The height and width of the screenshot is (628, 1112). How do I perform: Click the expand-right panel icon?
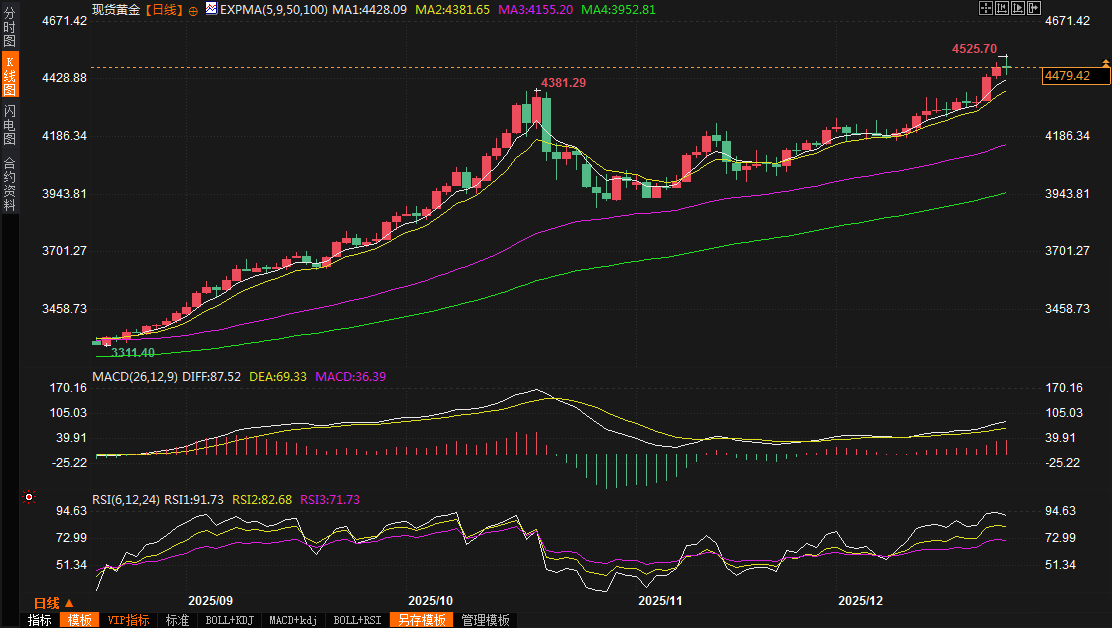tap(1036, 8)
